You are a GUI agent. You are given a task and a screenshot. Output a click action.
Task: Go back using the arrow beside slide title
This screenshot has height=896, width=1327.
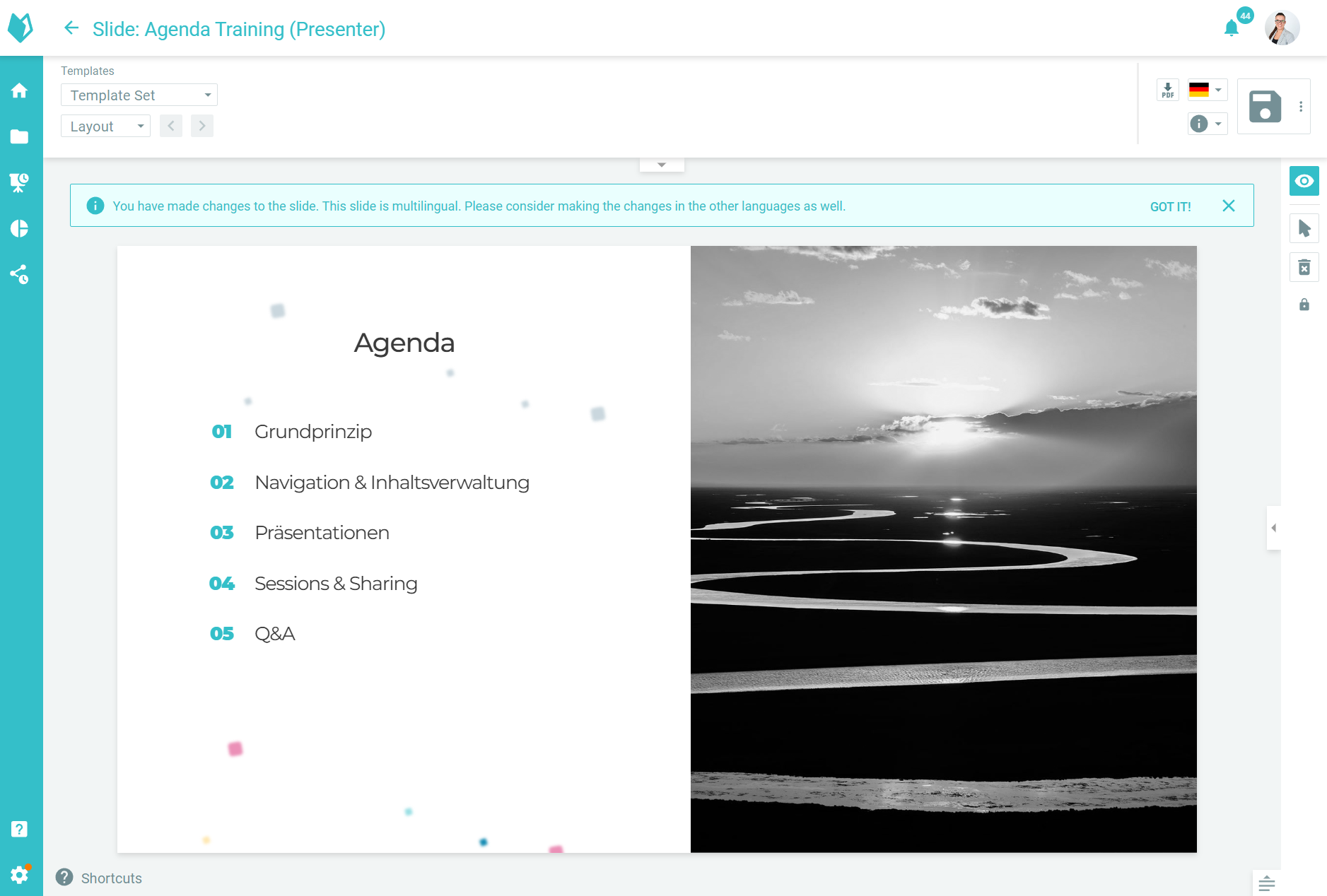pyautogui.click(x=71, y=28)
